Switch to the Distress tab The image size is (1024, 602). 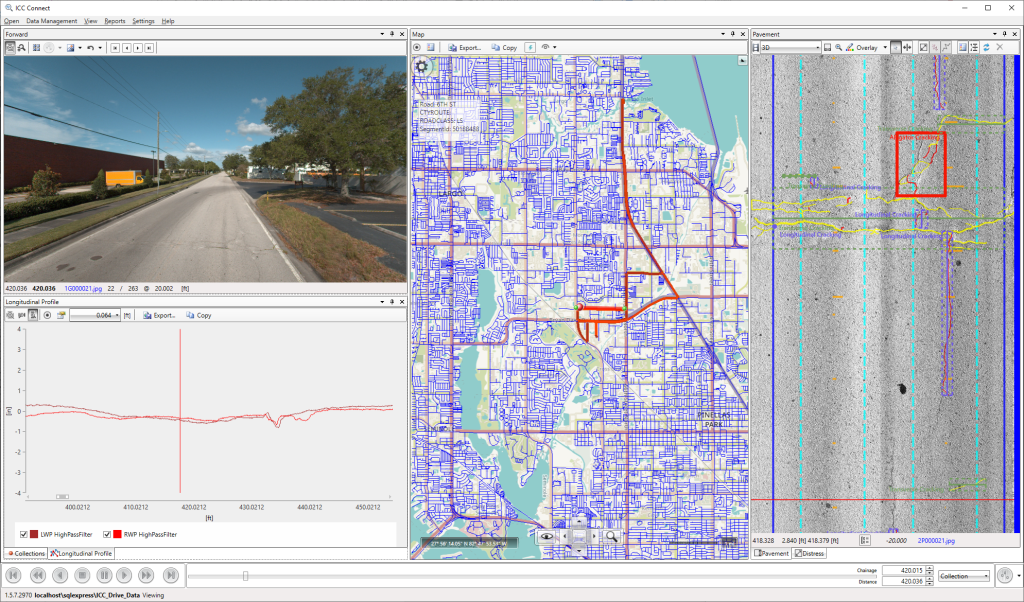click(810, 553)
